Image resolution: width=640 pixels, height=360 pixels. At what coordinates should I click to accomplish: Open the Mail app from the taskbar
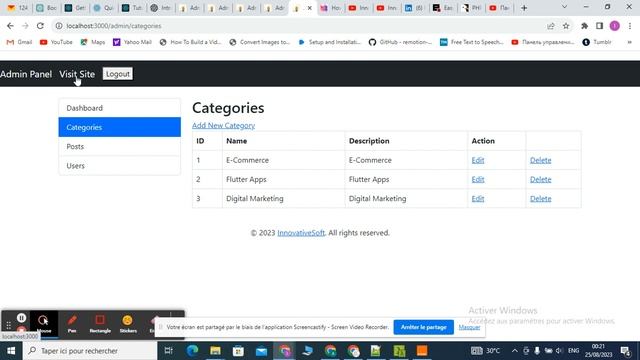click(261, 351)
